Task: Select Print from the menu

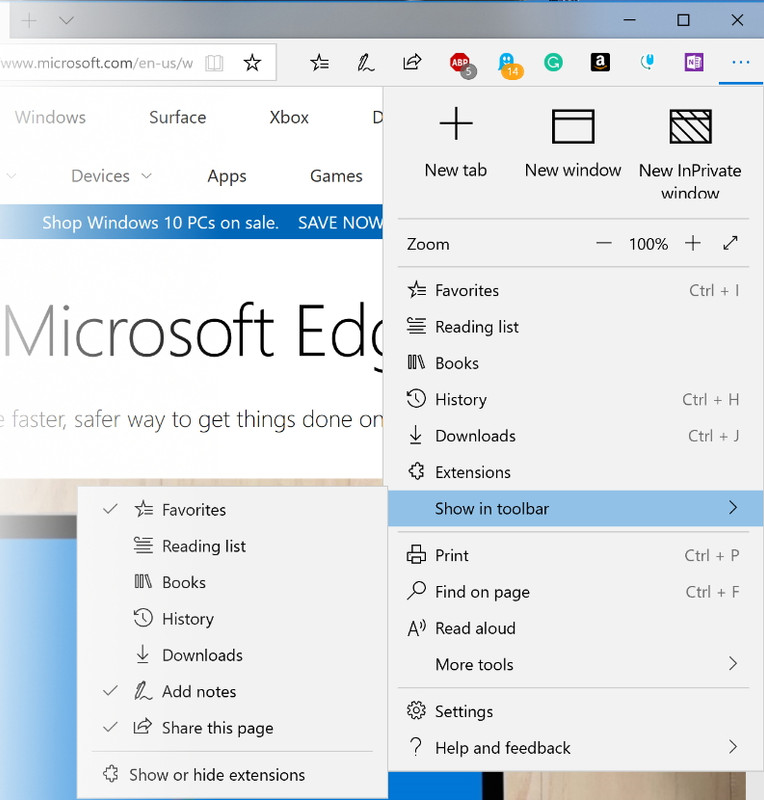Action: coord(573,555)
